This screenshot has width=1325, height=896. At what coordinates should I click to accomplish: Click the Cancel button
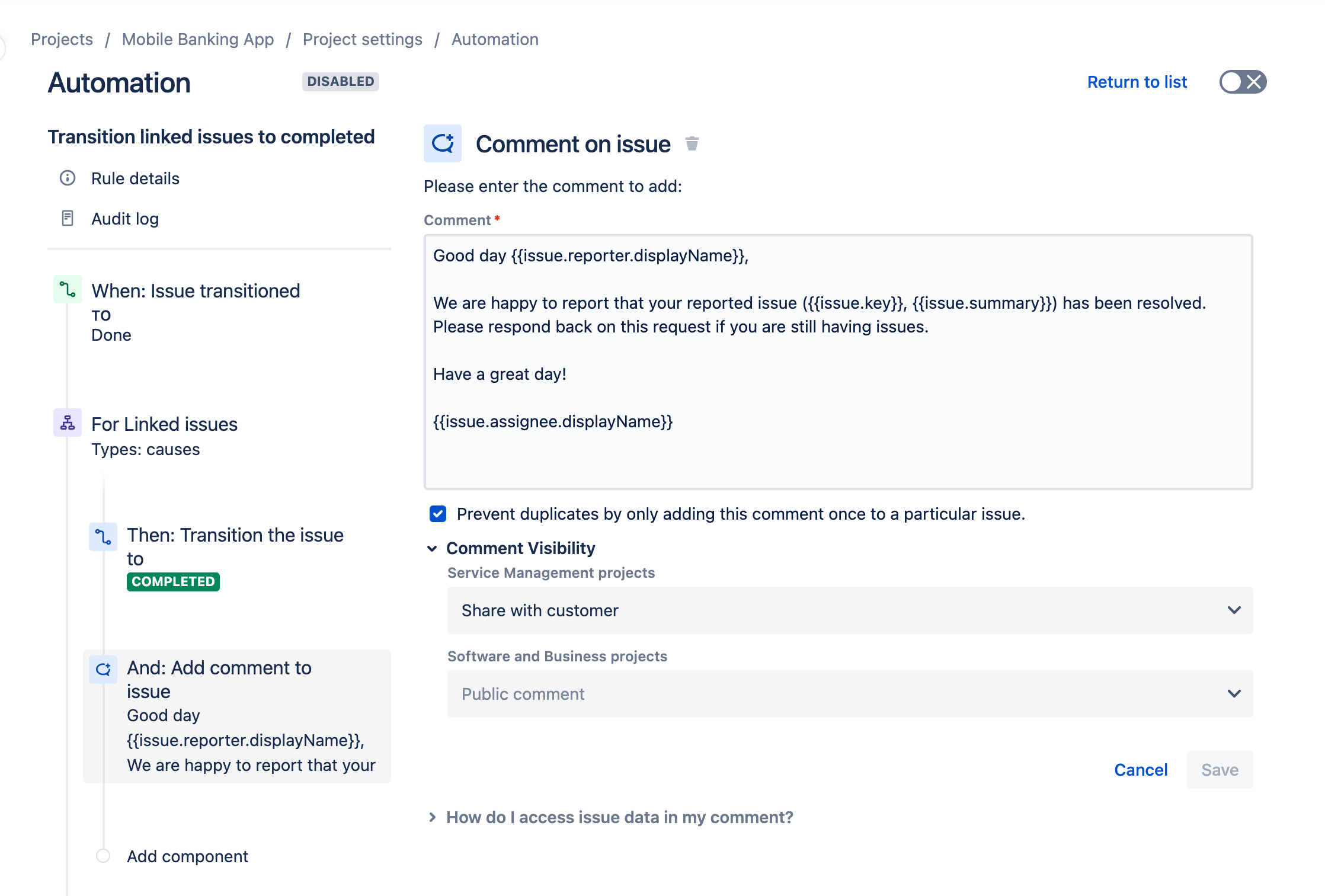[x=1141, y=770]
